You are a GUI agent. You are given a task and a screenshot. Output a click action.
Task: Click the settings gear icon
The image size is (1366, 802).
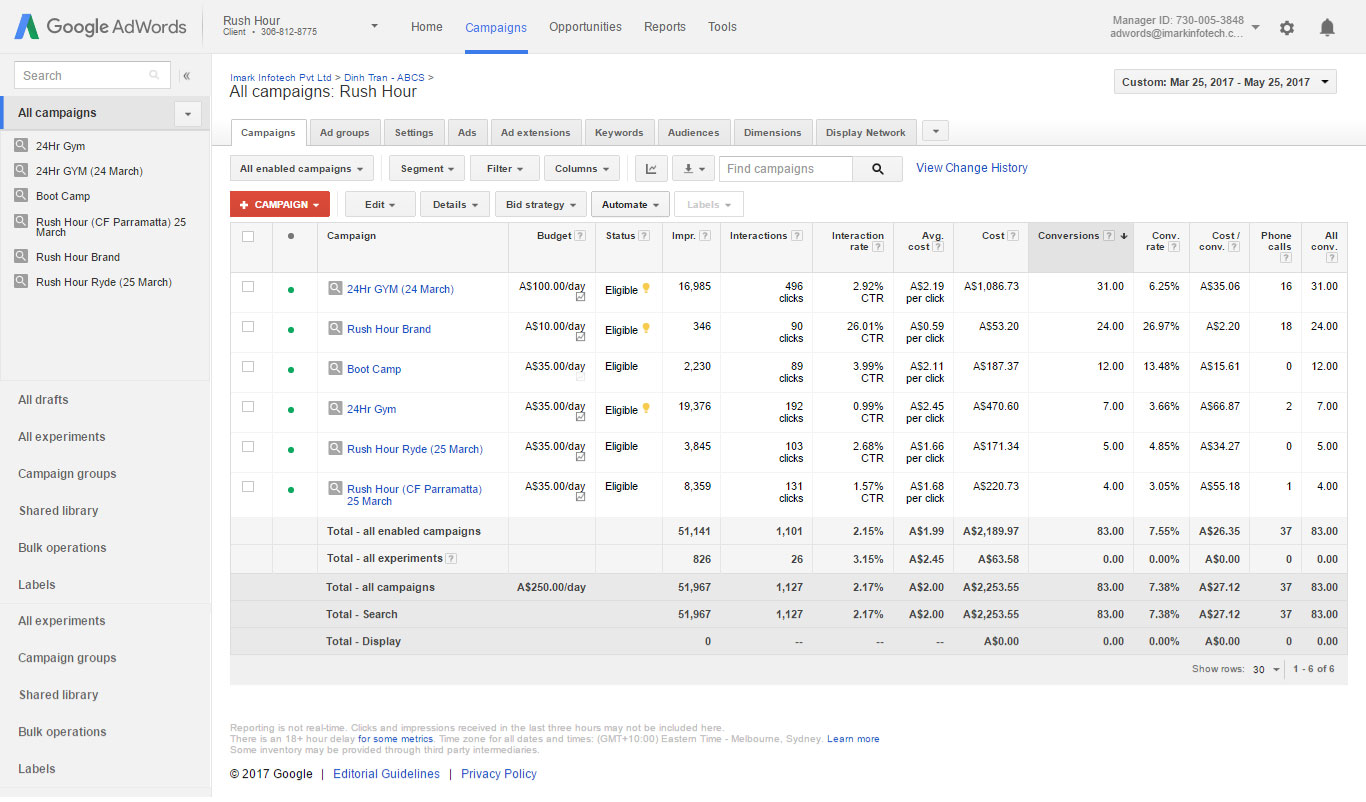click(x=1287, y=28)
